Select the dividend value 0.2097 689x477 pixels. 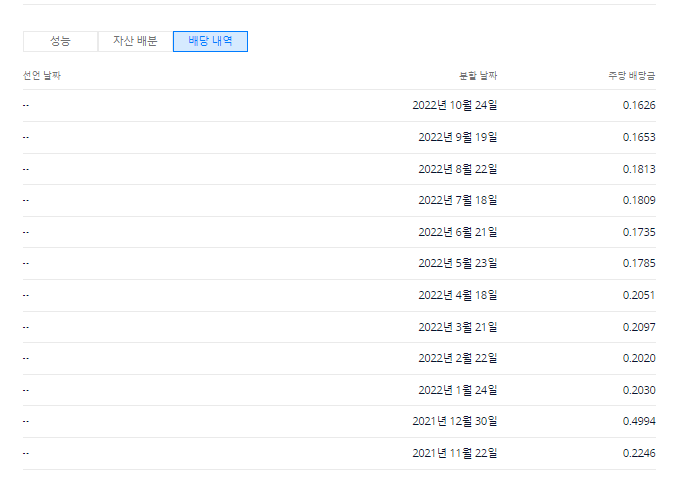pos(639,327)
